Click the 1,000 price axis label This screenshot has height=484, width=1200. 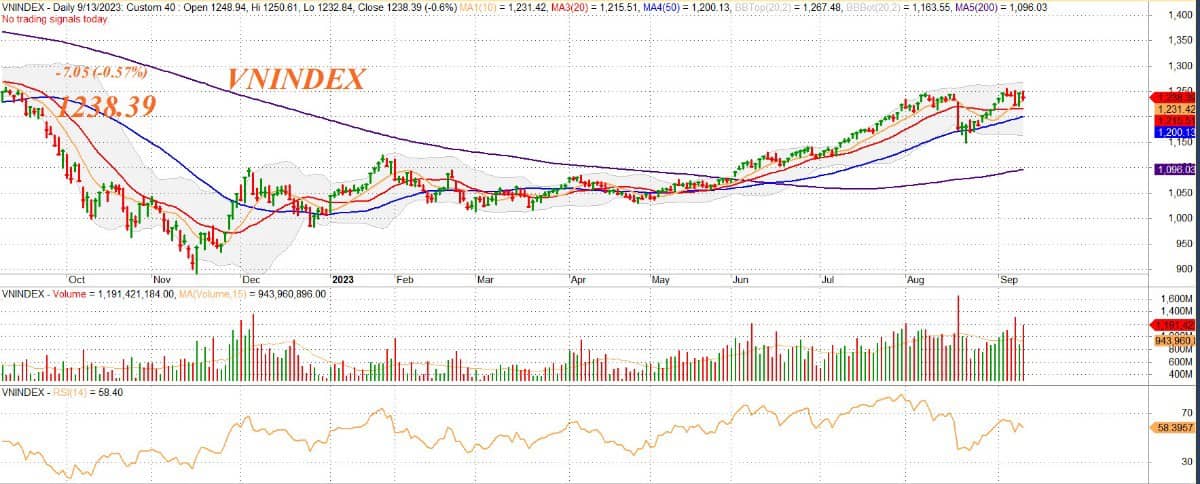click(x=1179, y=219)
